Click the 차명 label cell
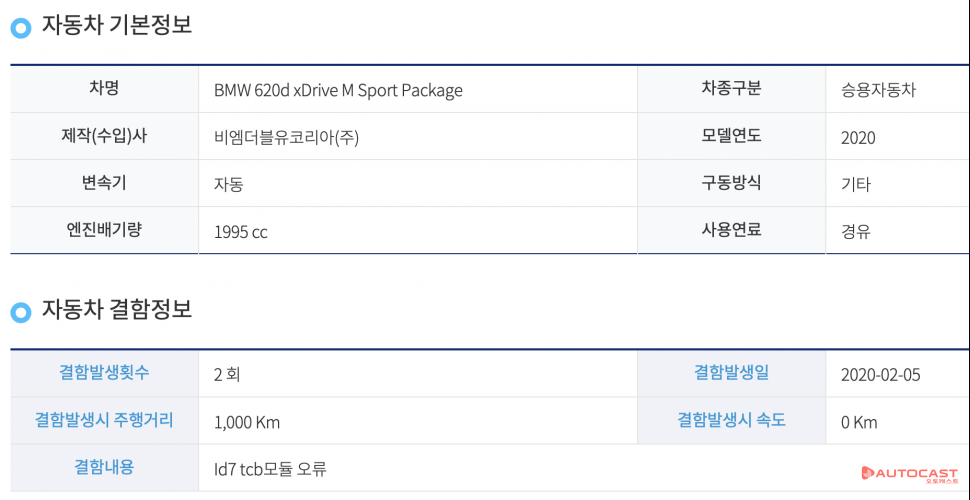970x500 pixels. tap(104, 89)
